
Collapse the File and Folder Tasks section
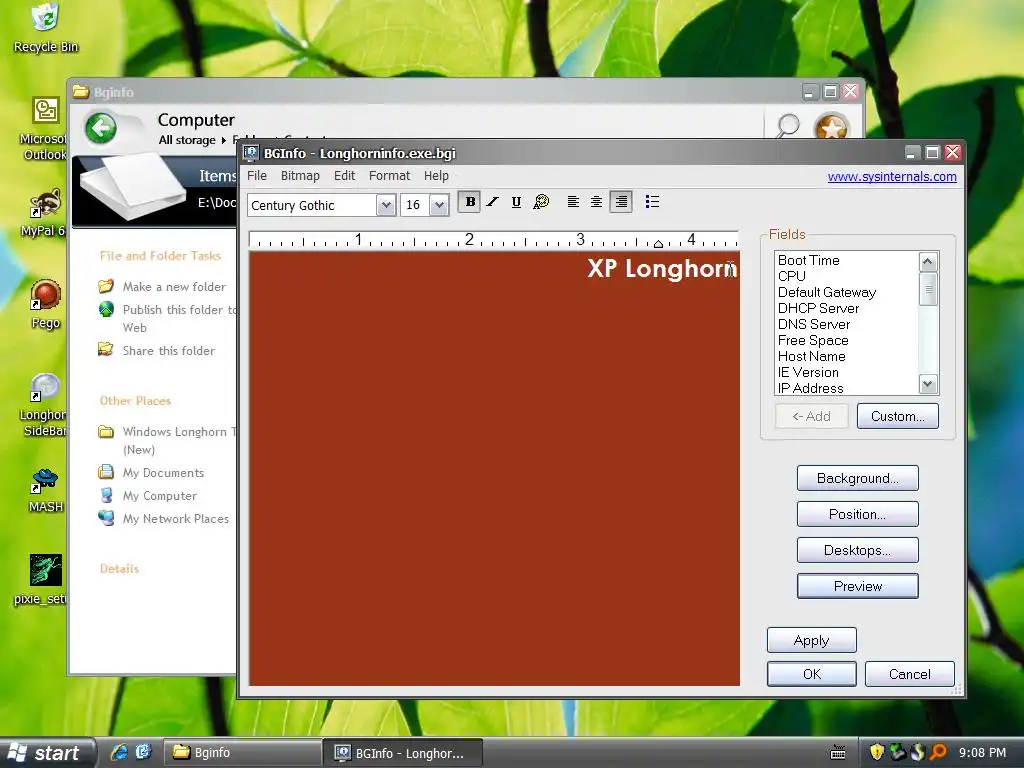point(160,256)
